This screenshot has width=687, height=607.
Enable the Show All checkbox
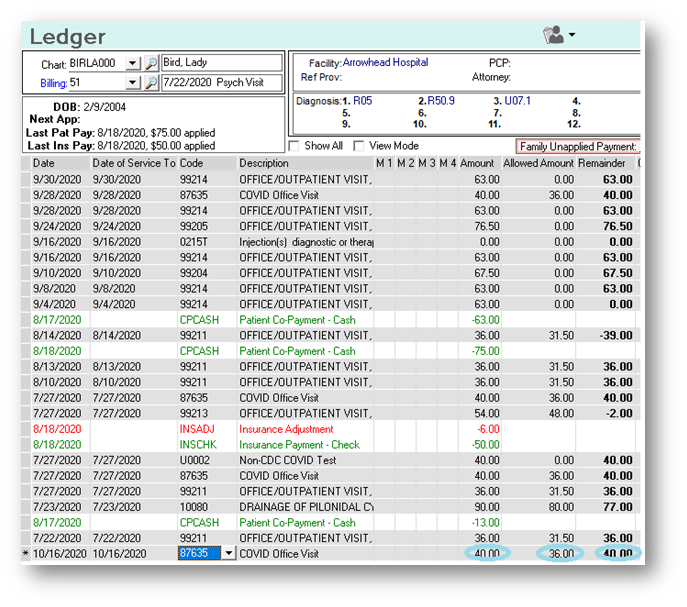coord(294,146)
